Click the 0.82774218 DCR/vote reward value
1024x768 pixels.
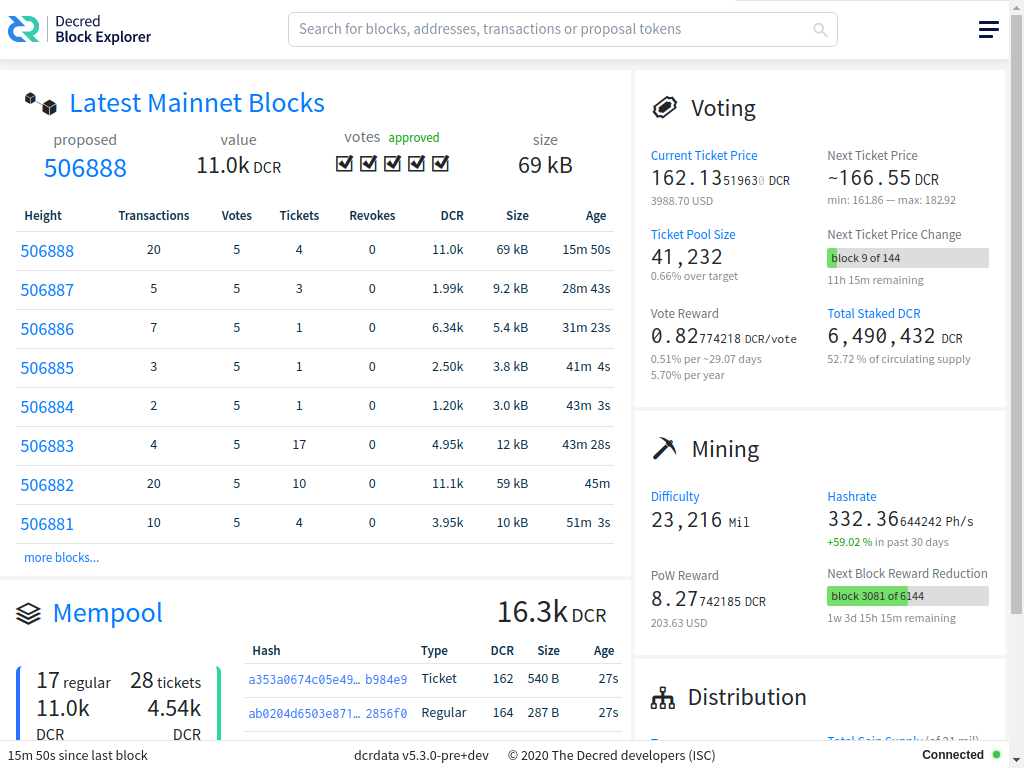[x=724, y=336]
